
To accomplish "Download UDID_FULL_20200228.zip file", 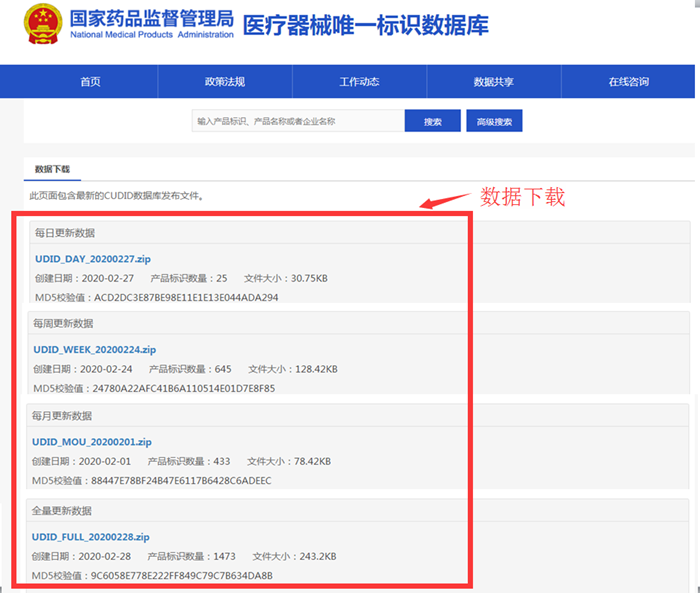I will click(90, 536).
